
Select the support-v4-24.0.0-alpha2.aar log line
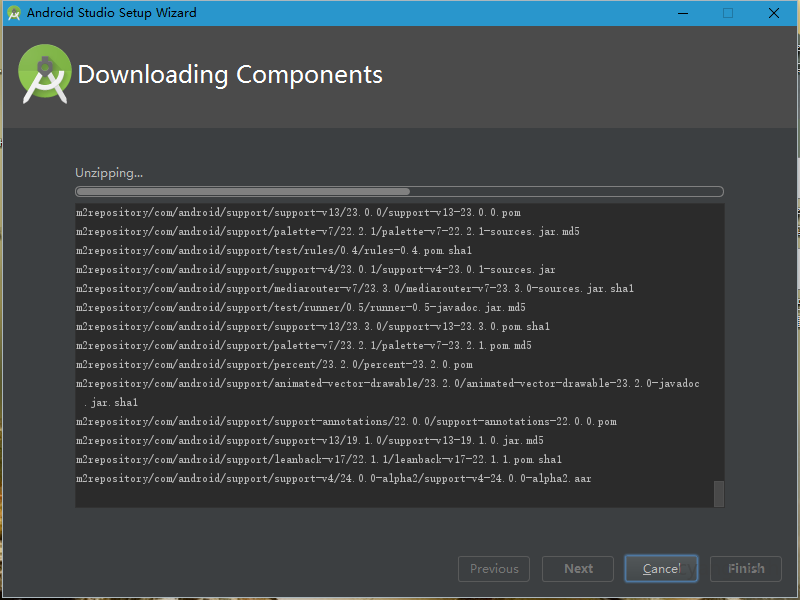pyautogui.click(x=333, y=479)
